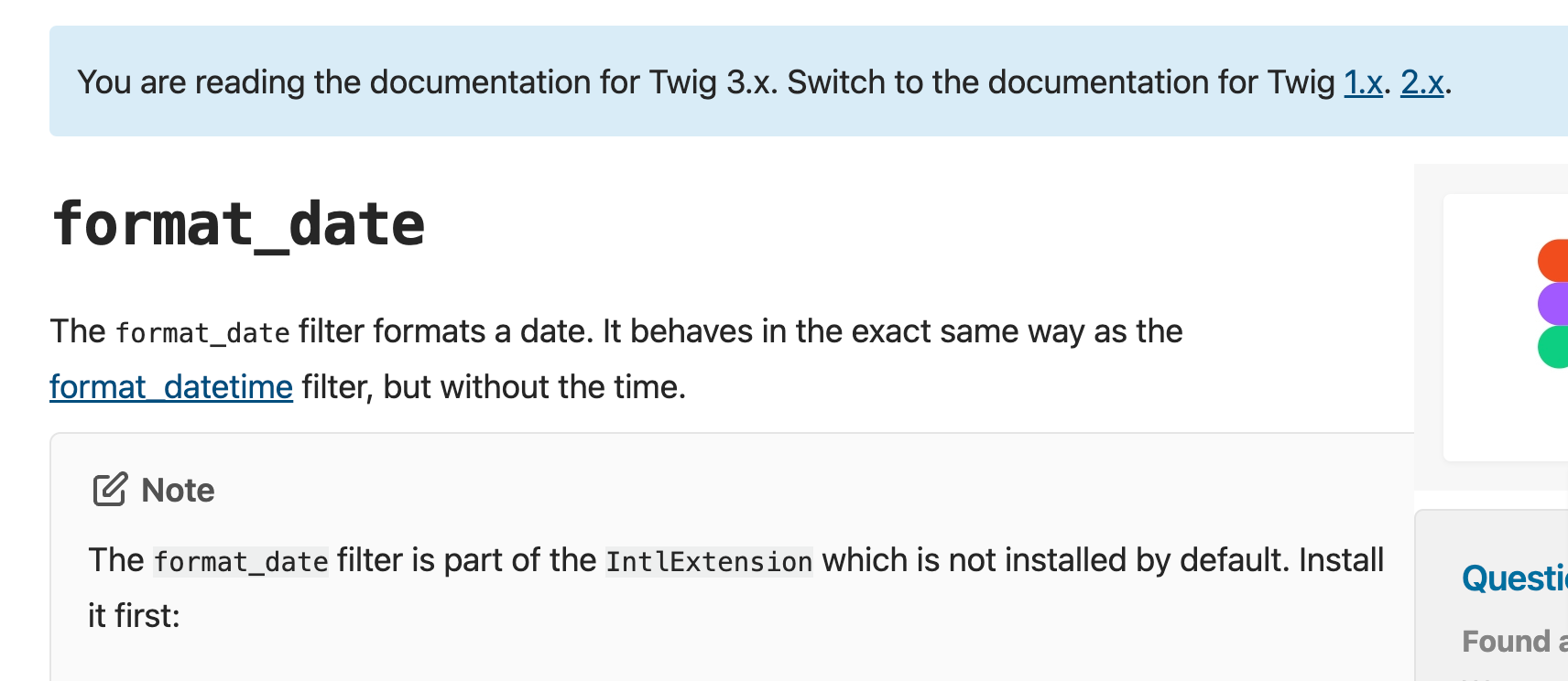
Task: Click the green Figma logo shape
Action: coord(1553,347)
